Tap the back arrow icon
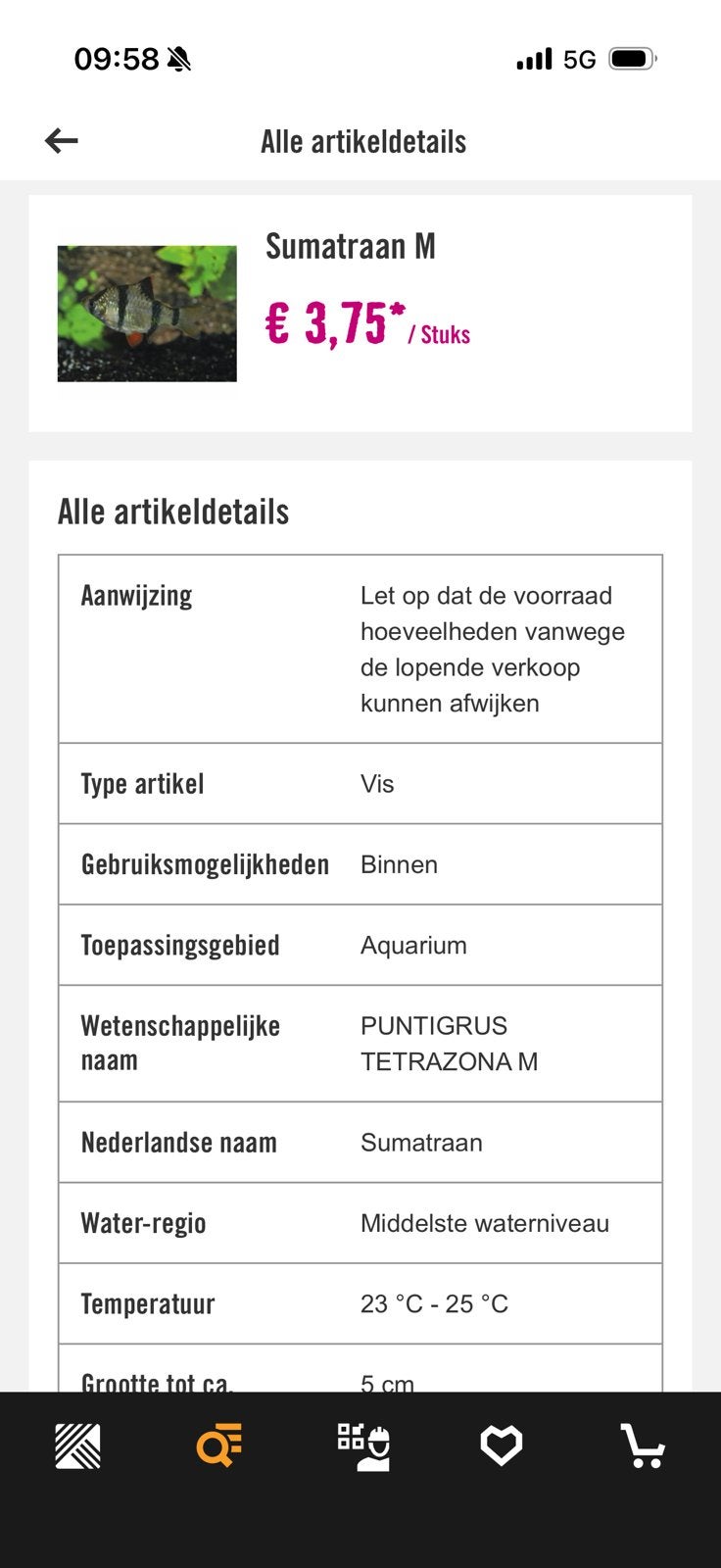The image size is (721, 1568). coord(61,141)
